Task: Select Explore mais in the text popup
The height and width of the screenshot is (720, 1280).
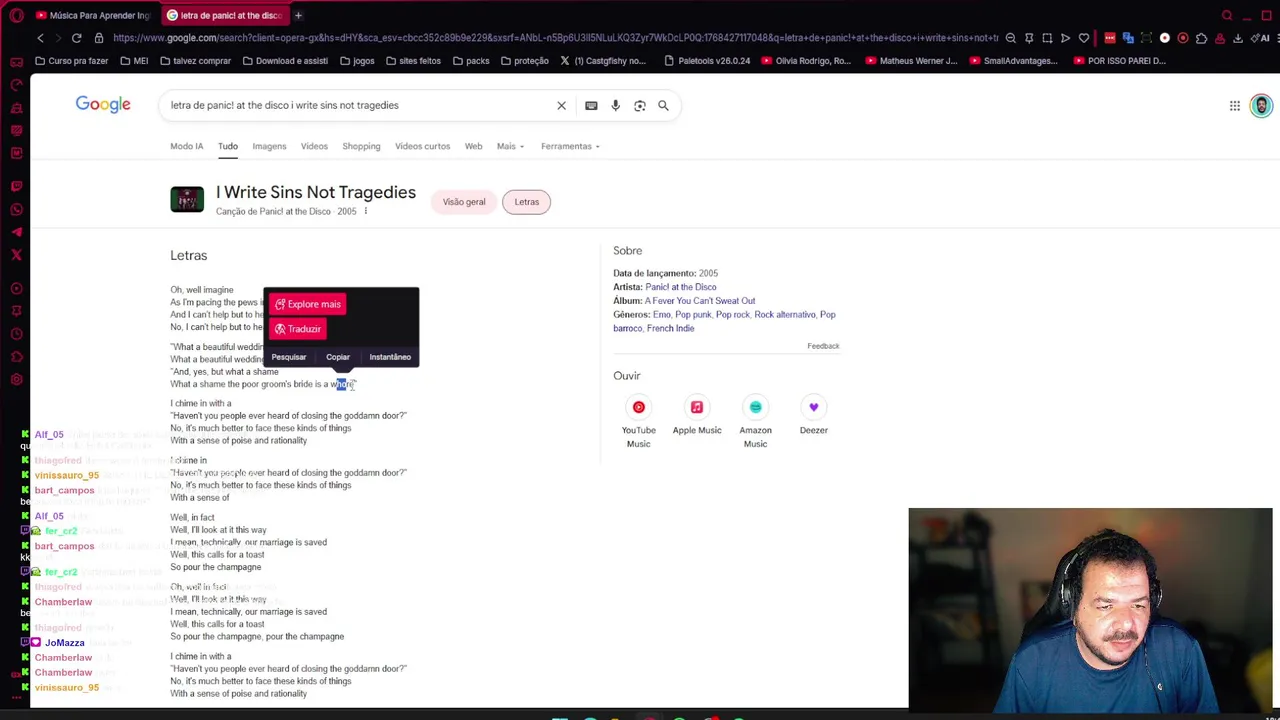Action: coord(308,304)
